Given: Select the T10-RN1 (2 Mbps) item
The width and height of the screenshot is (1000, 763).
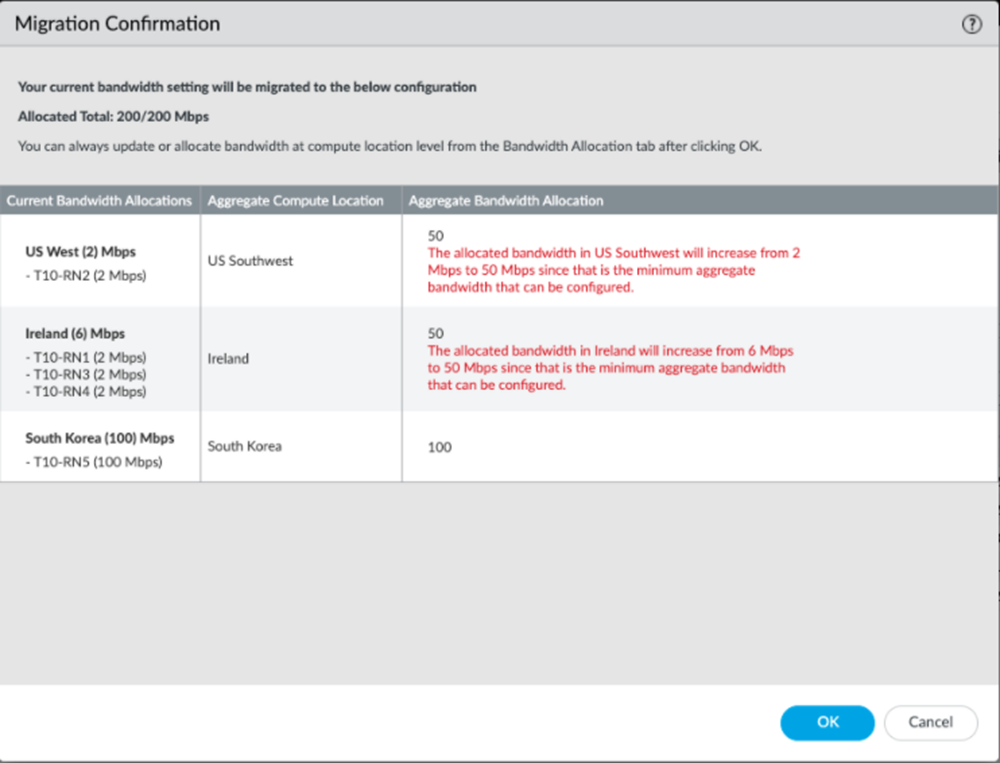Looking at the screenshot, I should tap(86, 357).
